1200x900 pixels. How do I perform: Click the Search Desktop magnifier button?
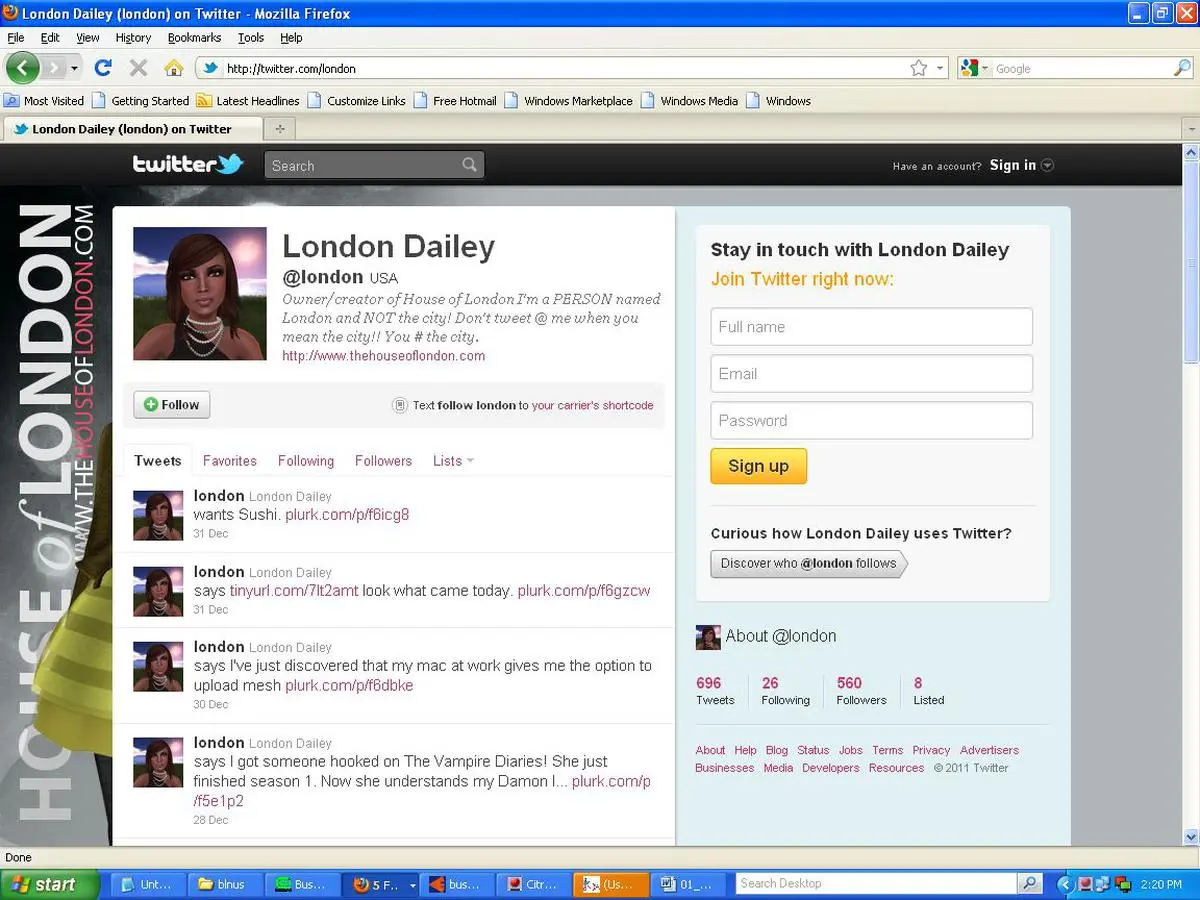pyautogui.click(x=1029, y=884)
